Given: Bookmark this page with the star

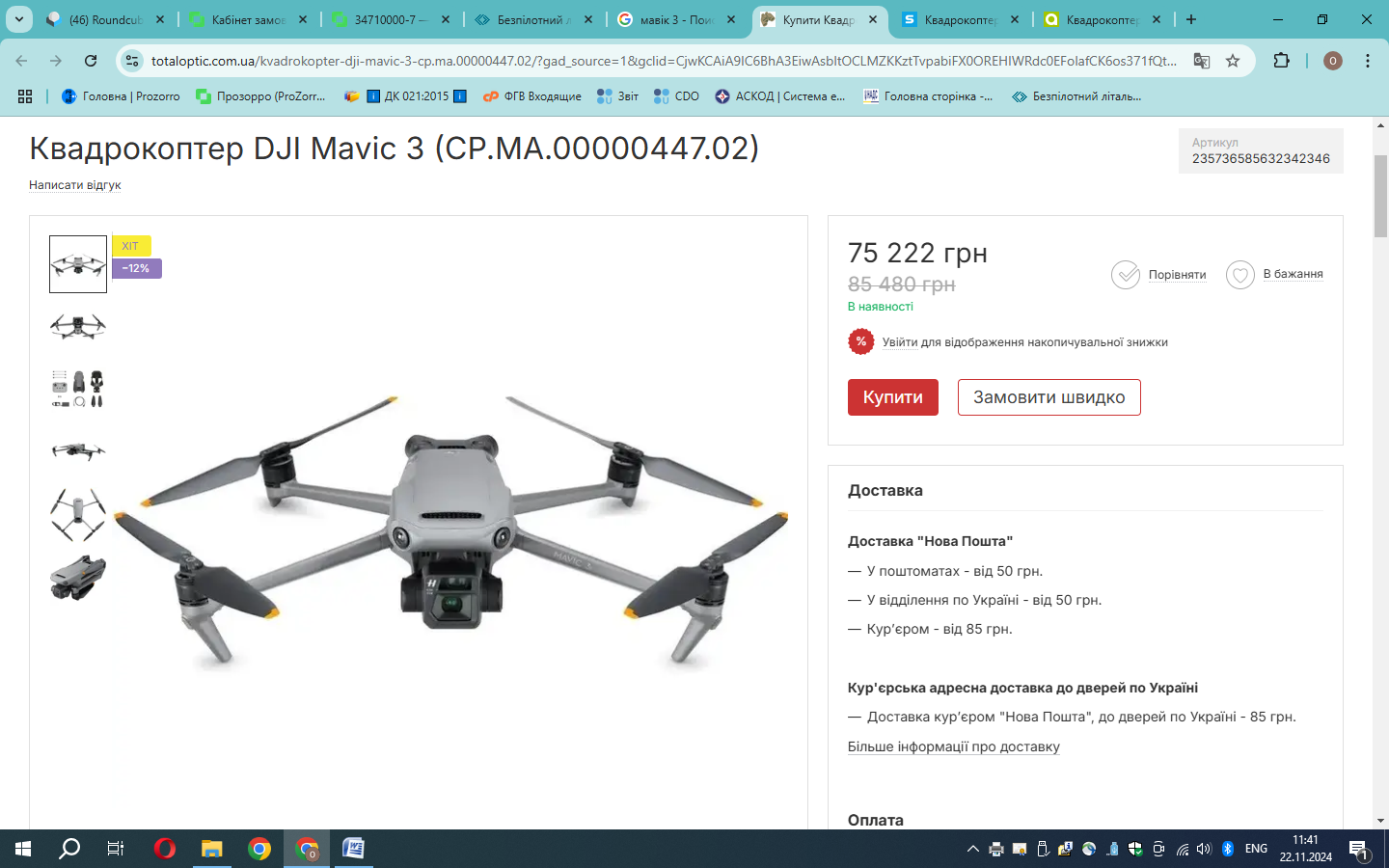Looking at the screenshot, I should coord(1233,61).
